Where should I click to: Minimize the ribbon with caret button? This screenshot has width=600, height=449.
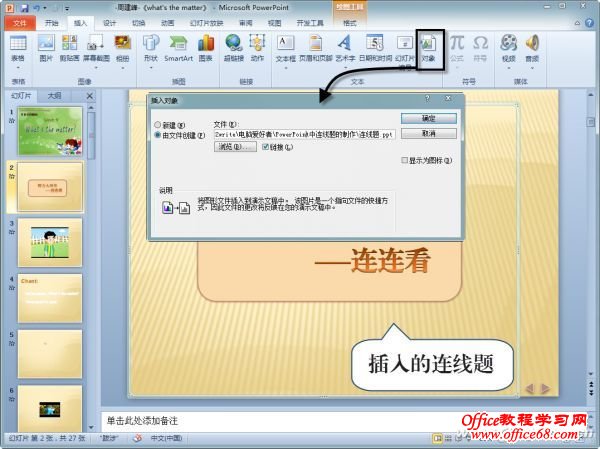pos(577,23)
